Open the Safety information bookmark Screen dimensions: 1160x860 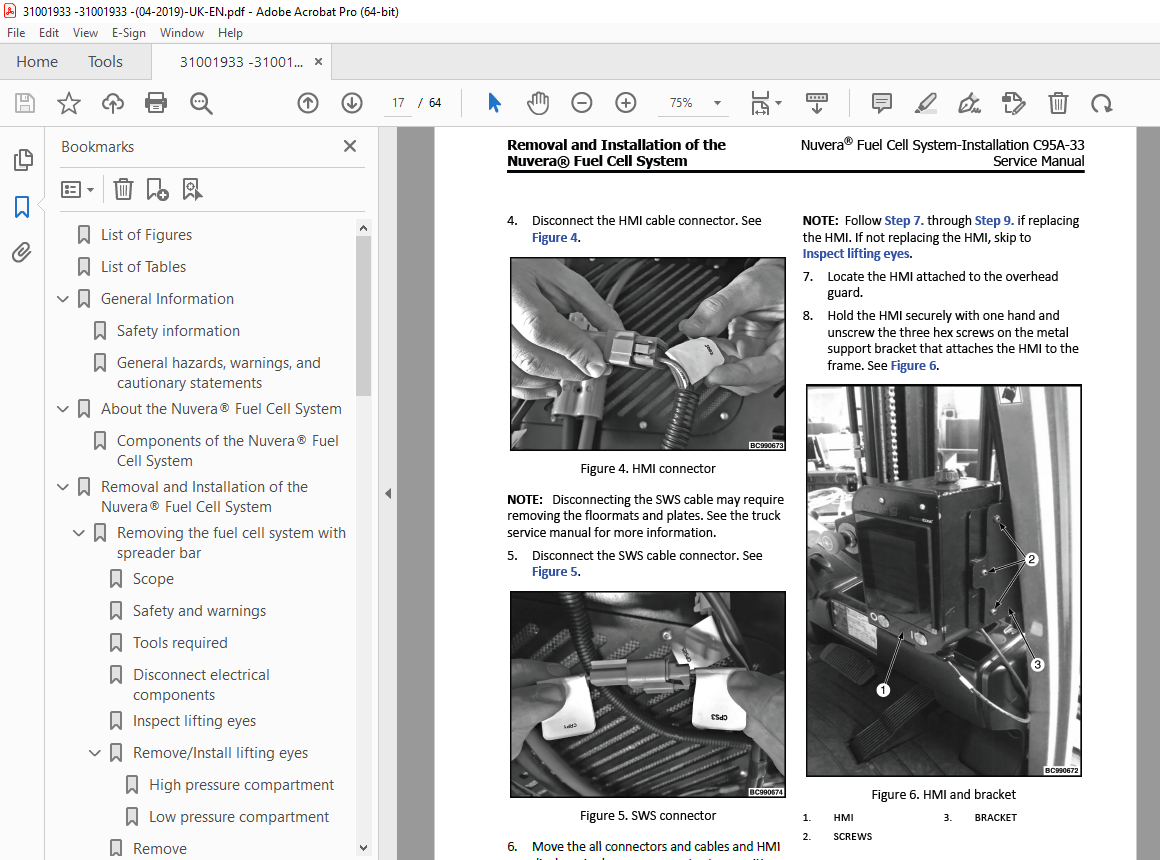(x=178, y=331)
